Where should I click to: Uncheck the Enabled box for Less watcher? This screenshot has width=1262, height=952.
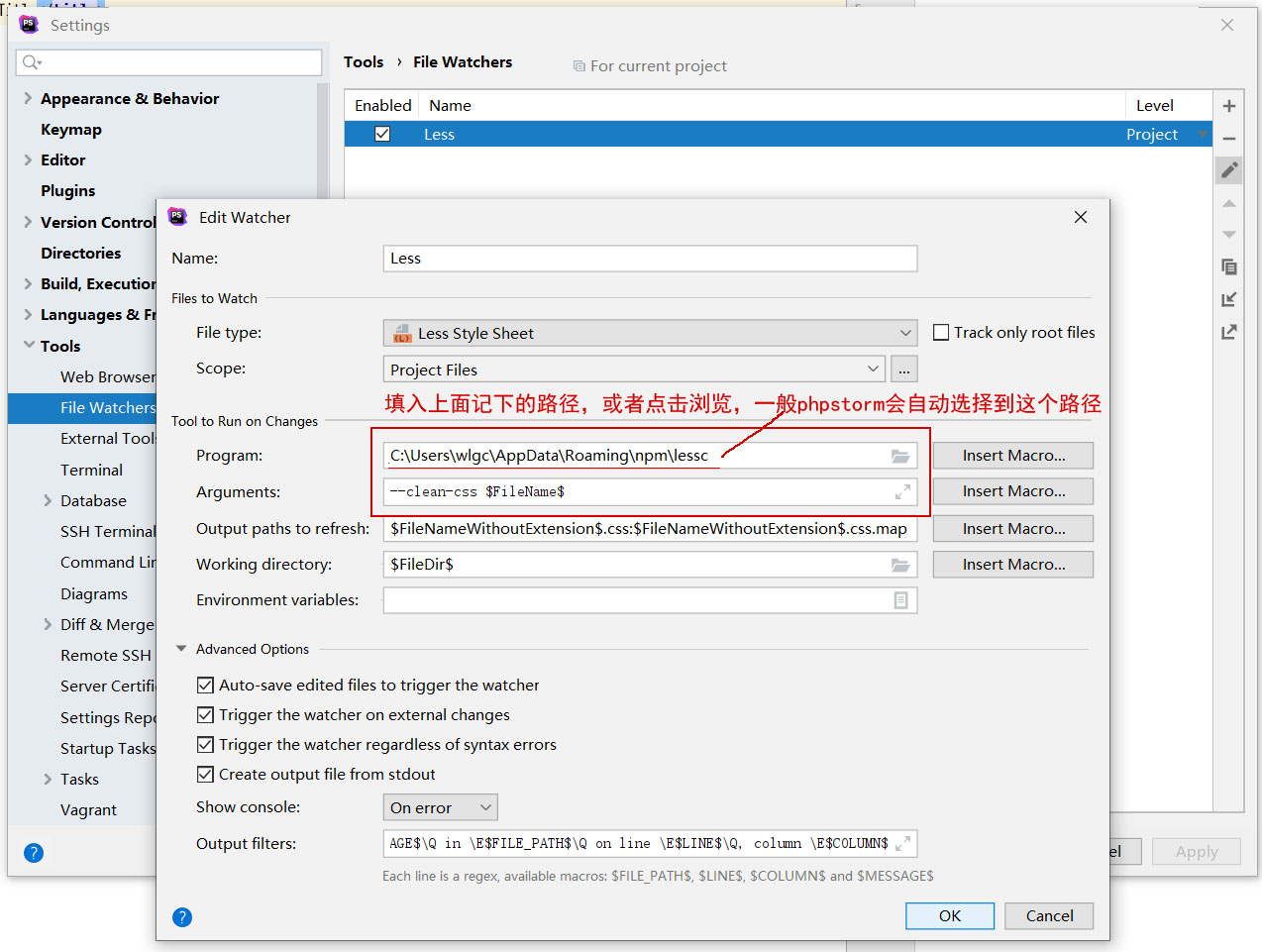click(x=382, y=134)
